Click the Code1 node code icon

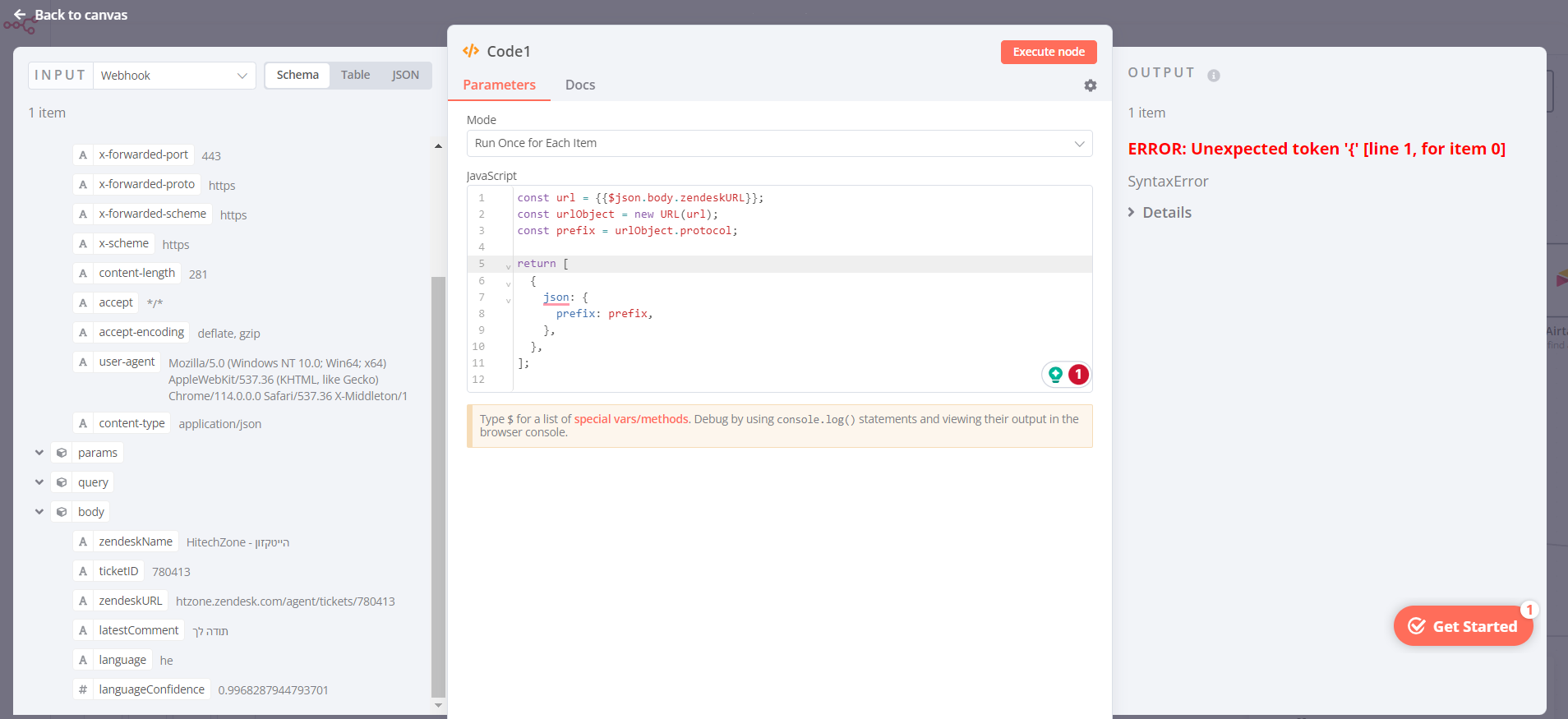pos(471,51)
